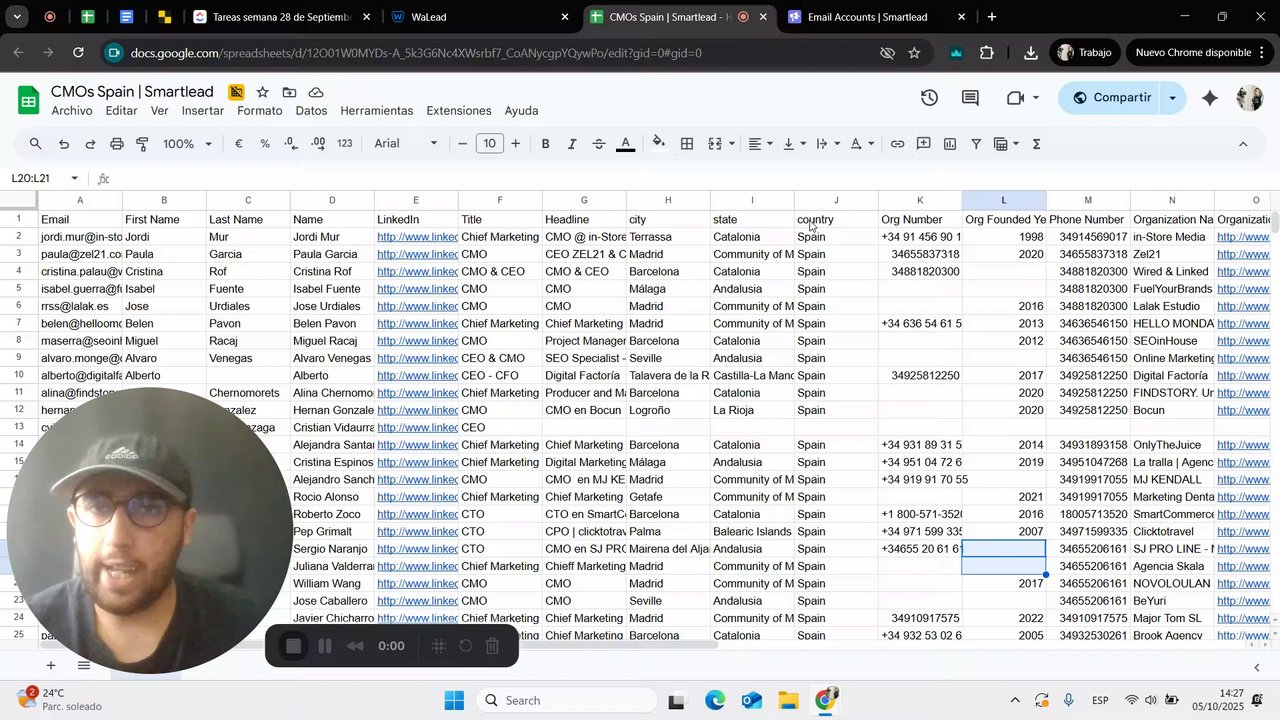Open the Extensiones menu

click(459, 111)
